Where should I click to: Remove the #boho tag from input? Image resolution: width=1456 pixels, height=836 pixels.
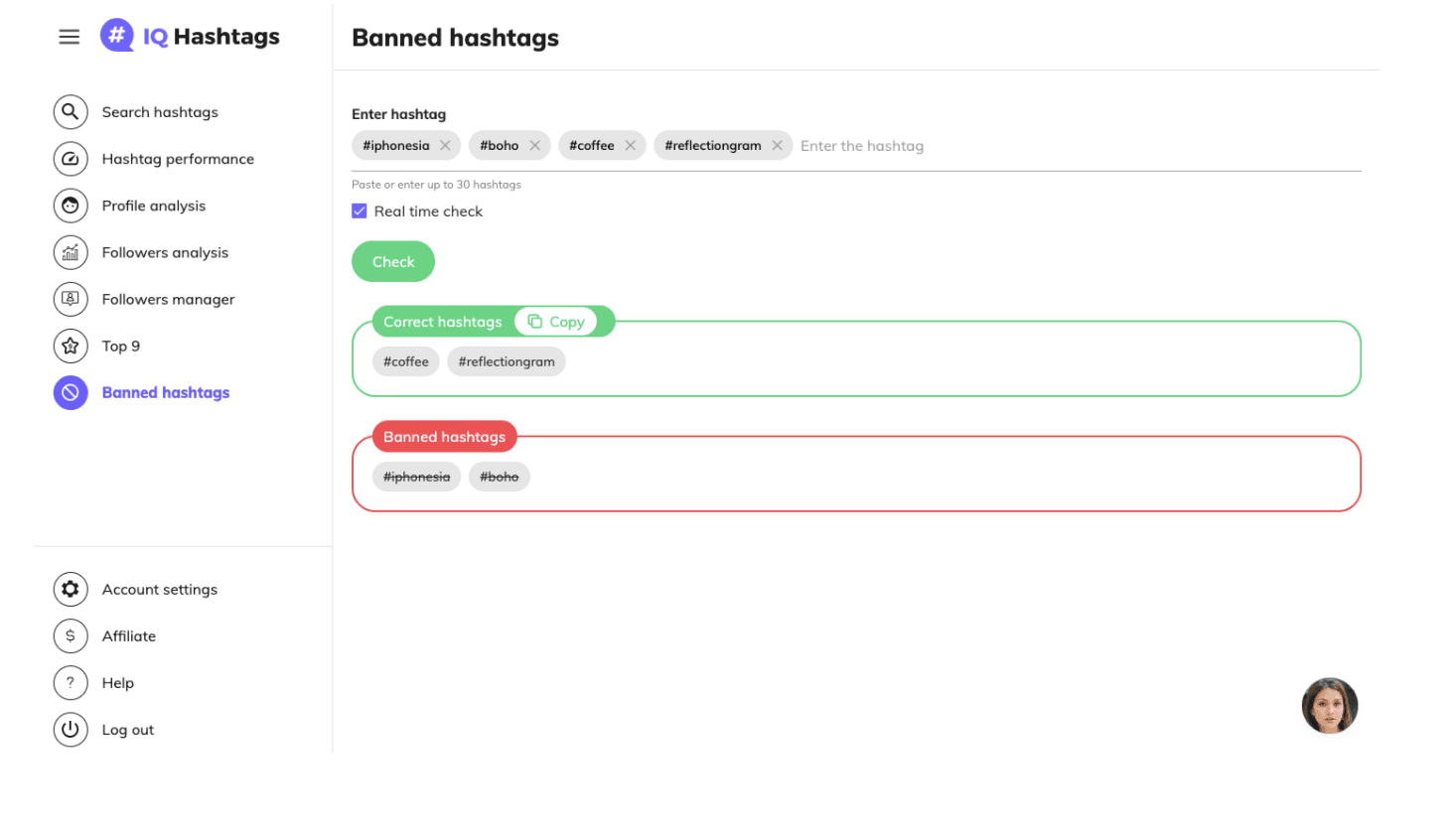tap(534, 146)
